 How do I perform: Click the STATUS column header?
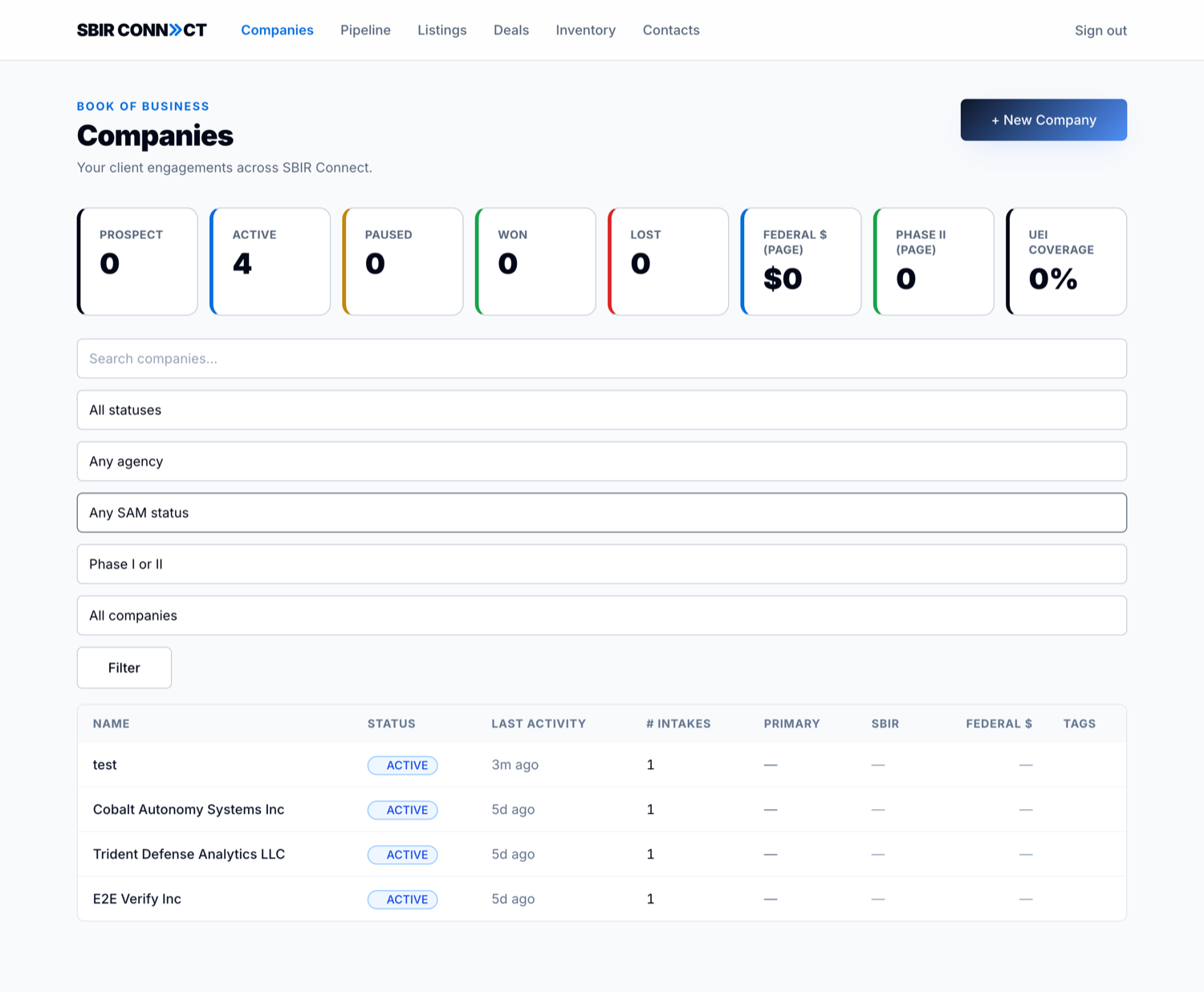pos(392,723)
